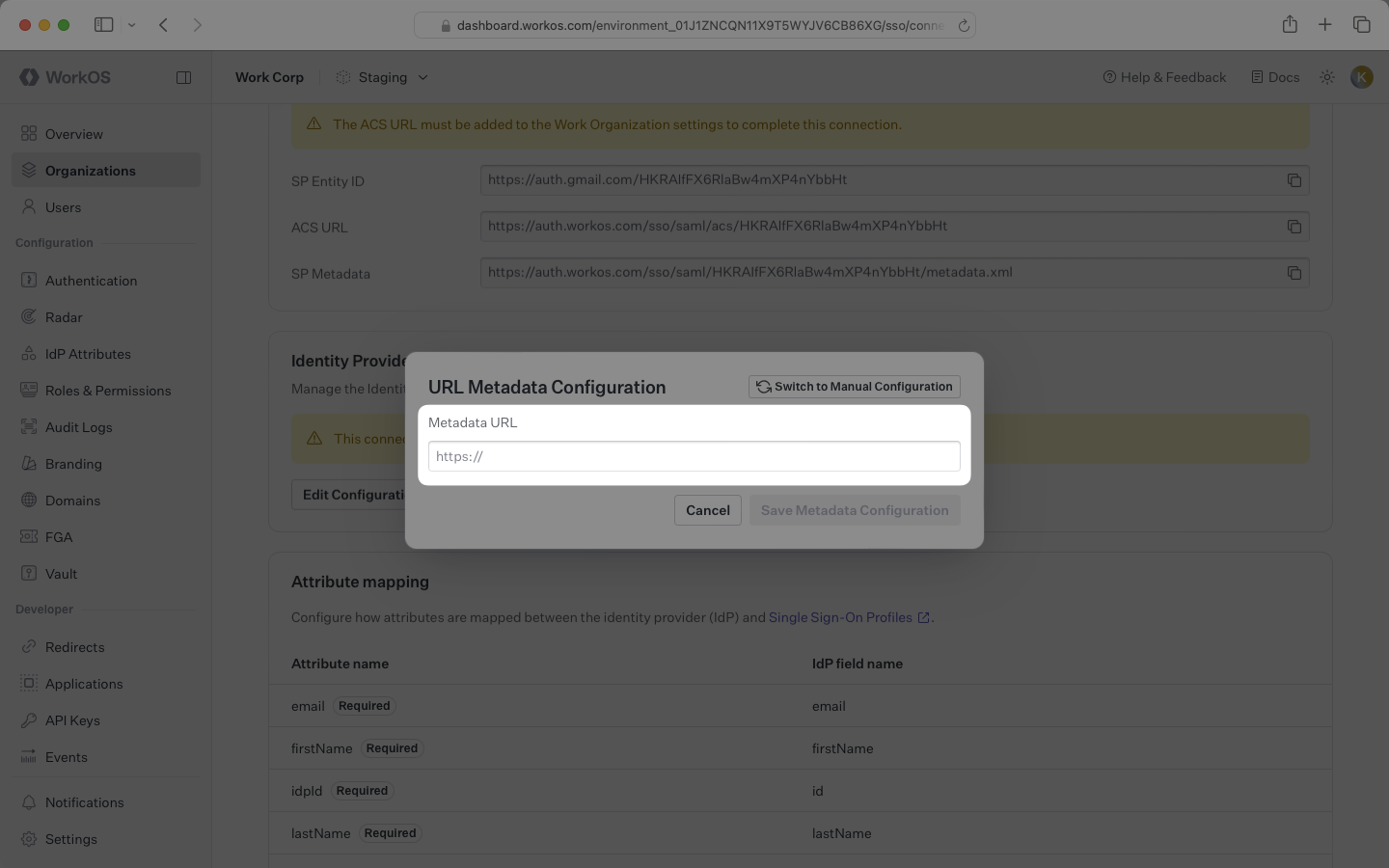Click the Safari share icon
The width and height of the screenshot is (1389, 868).
click(x=1290, y=25)
